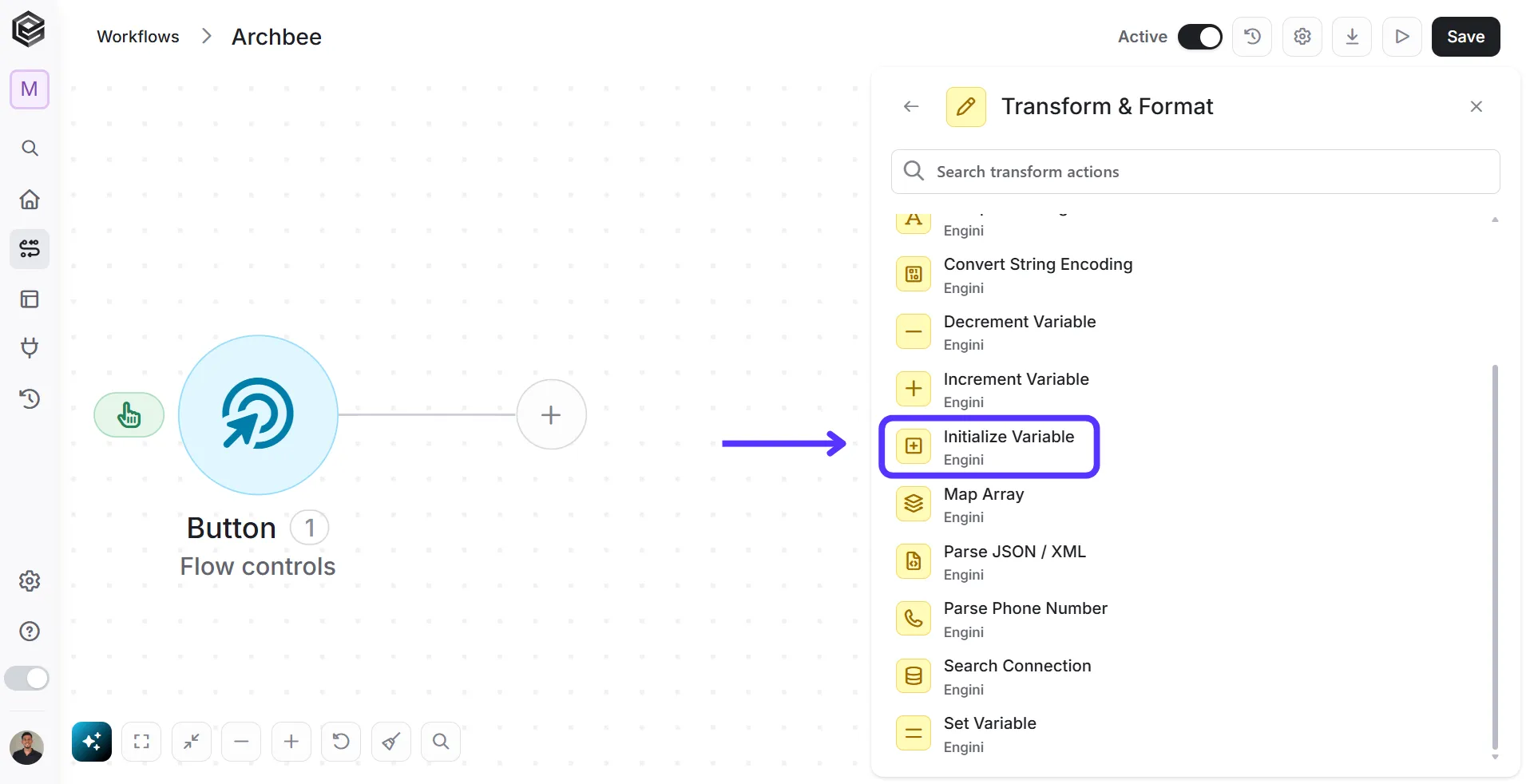Click the panel list scrollbar
The width and height of the screenshot is (1526, 784).
(1495, 556)
